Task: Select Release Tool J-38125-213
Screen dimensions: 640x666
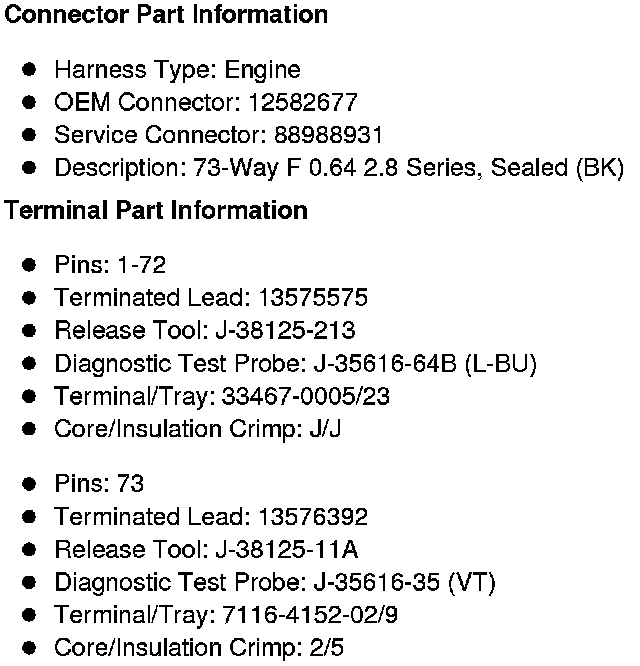Action: pyautogui.click(x=285, y=330)
